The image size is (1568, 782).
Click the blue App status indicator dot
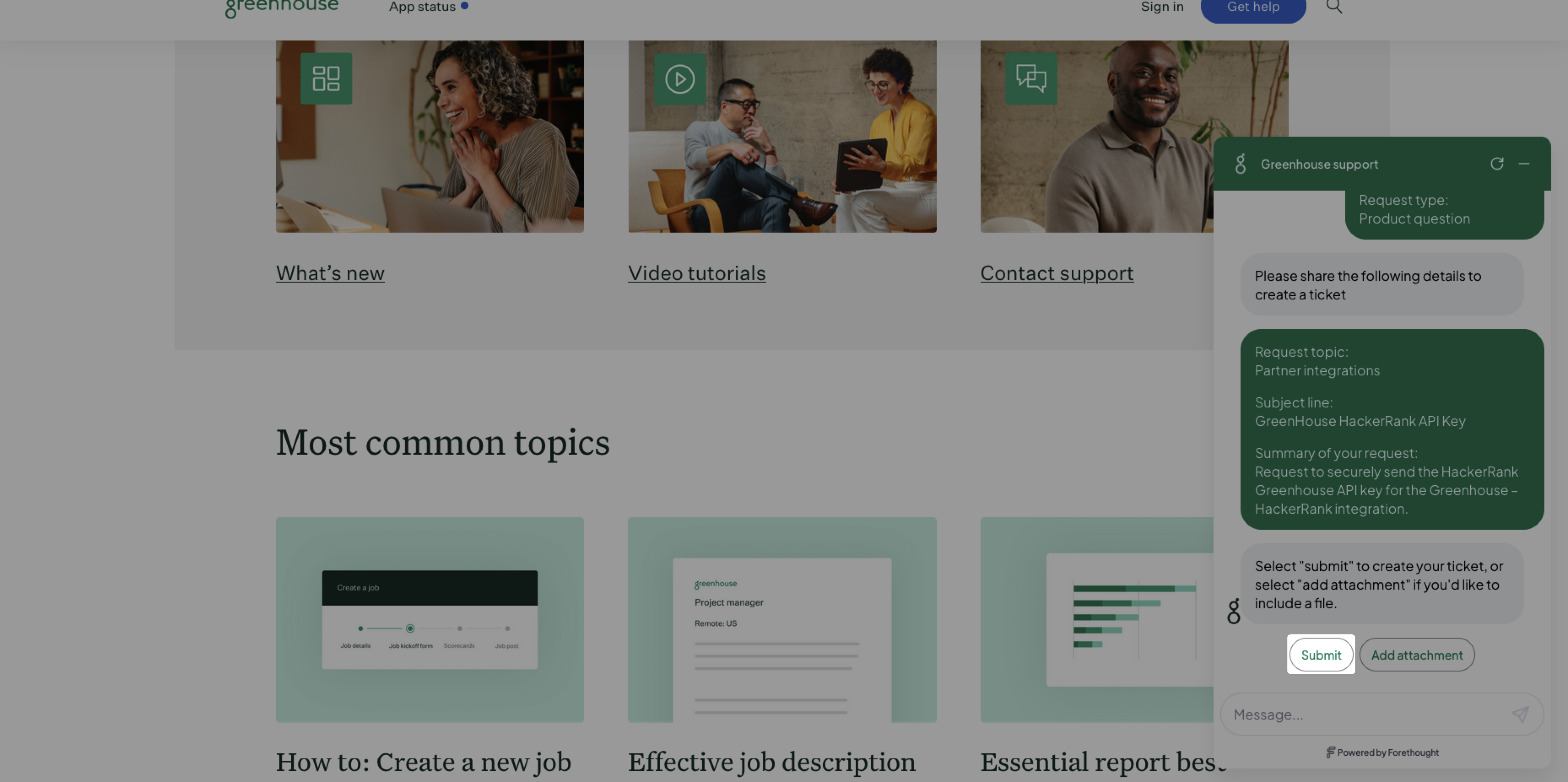click(465, 6)
